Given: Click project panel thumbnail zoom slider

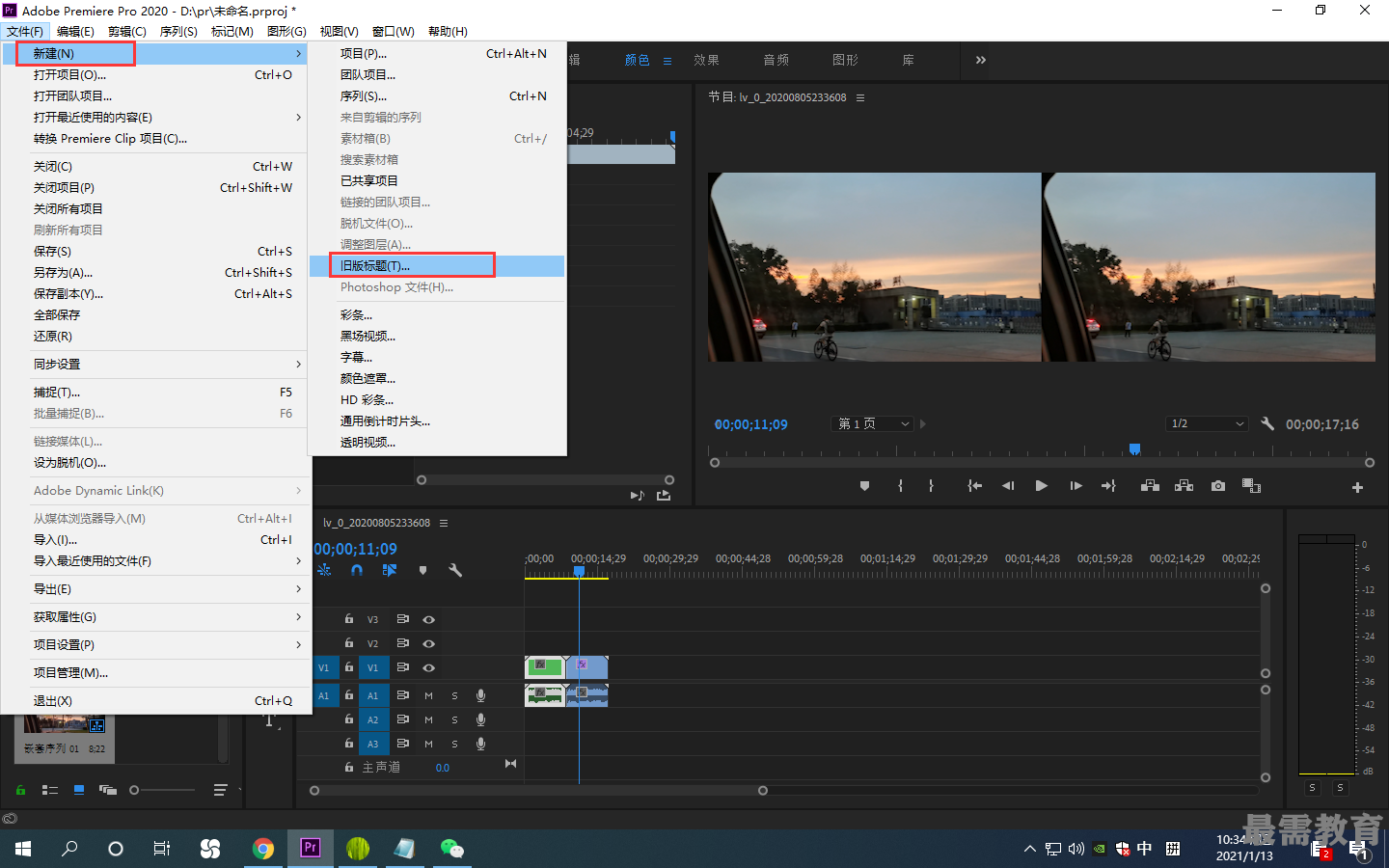Looking at the screenshot, I should (x=134, y=790).
